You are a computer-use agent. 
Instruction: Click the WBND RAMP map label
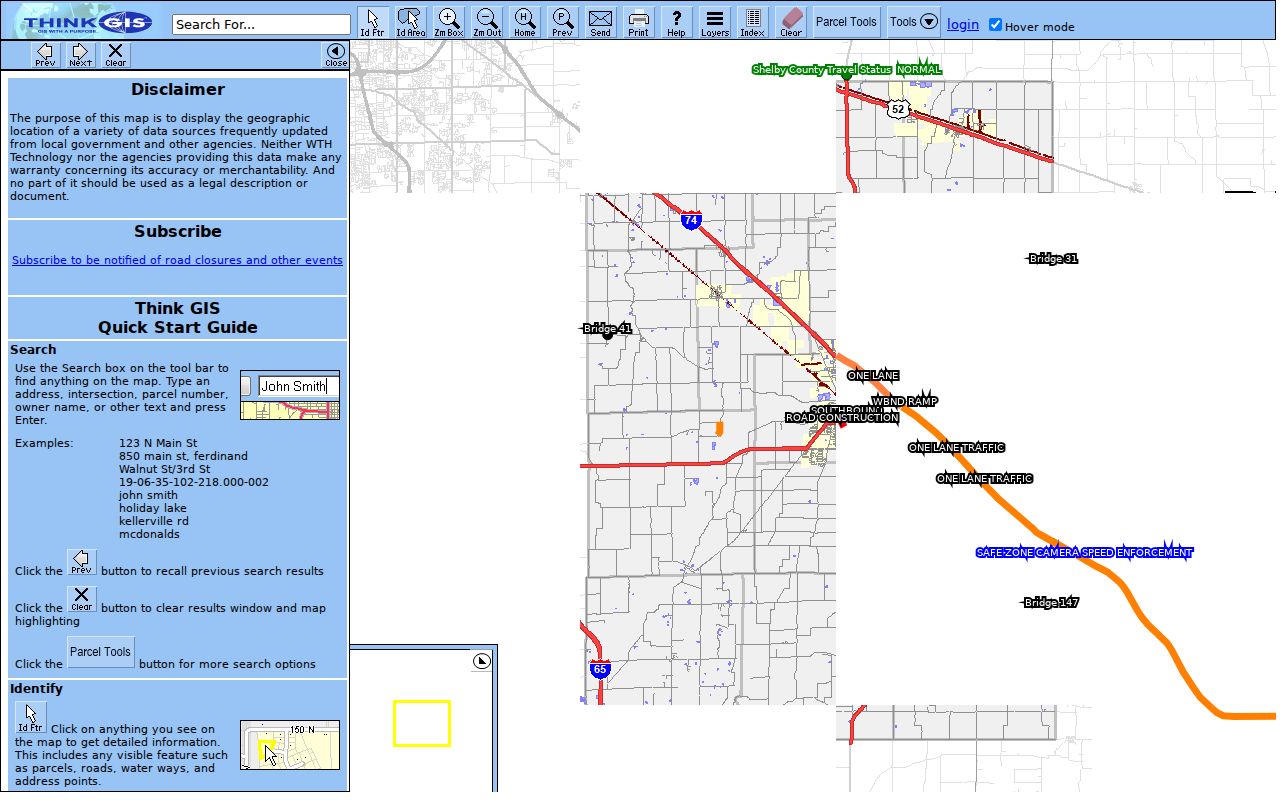tap(905, 402)
